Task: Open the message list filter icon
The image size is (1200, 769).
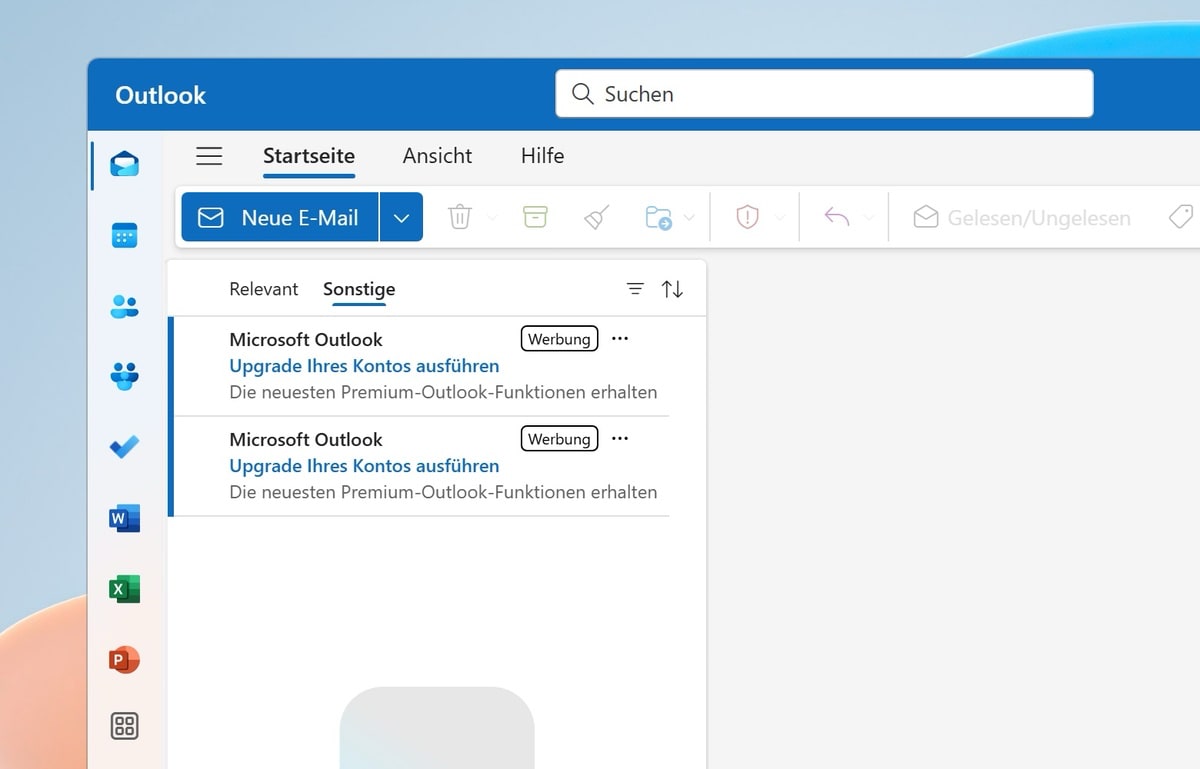Action: pos(635,289)
